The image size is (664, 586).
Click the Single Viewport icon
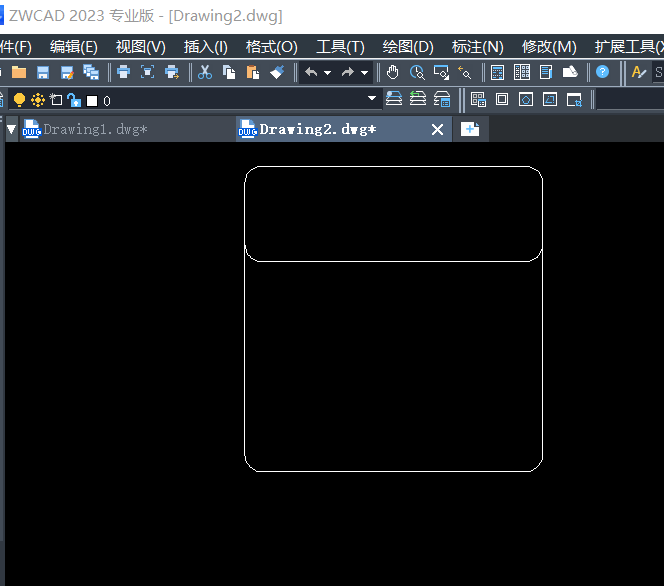tap(502, 100)
